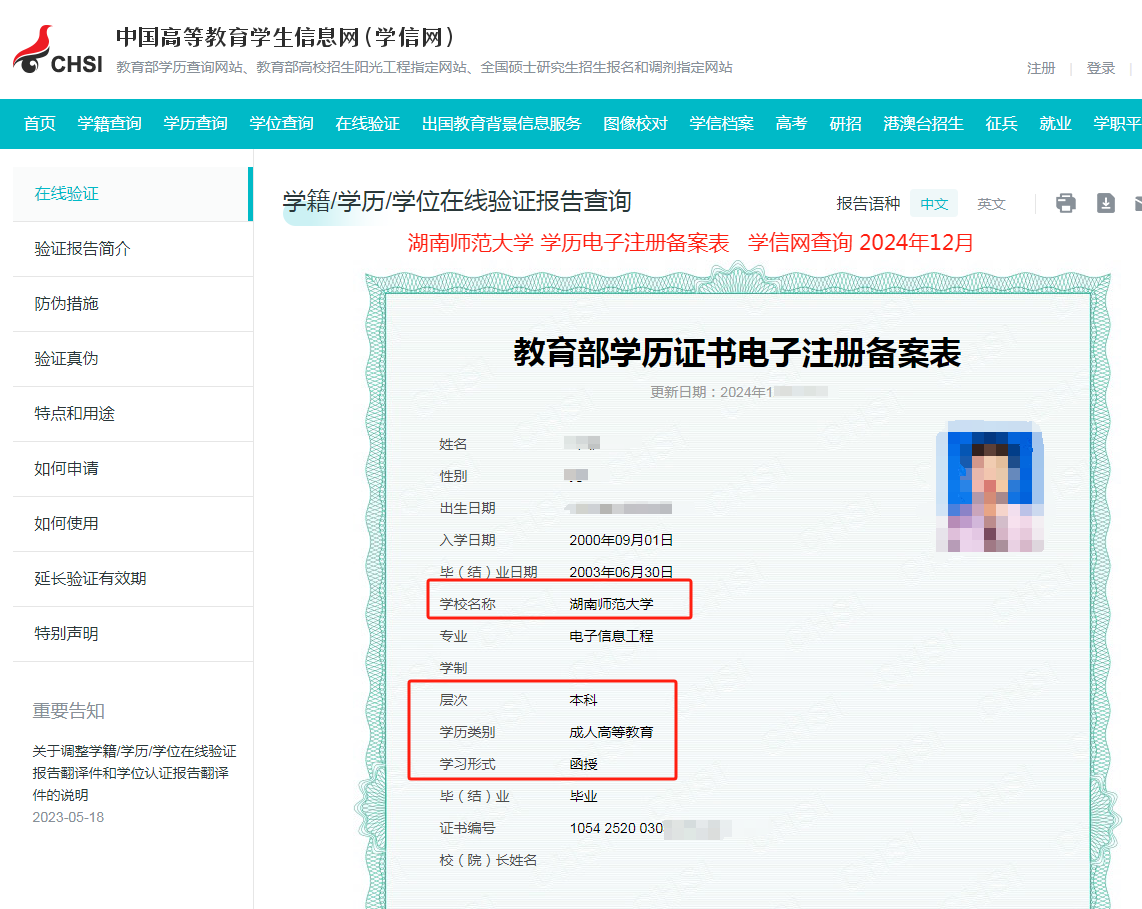Open 学信档案 in the navigation bar

pyautogui.click(x=721, y=124)
